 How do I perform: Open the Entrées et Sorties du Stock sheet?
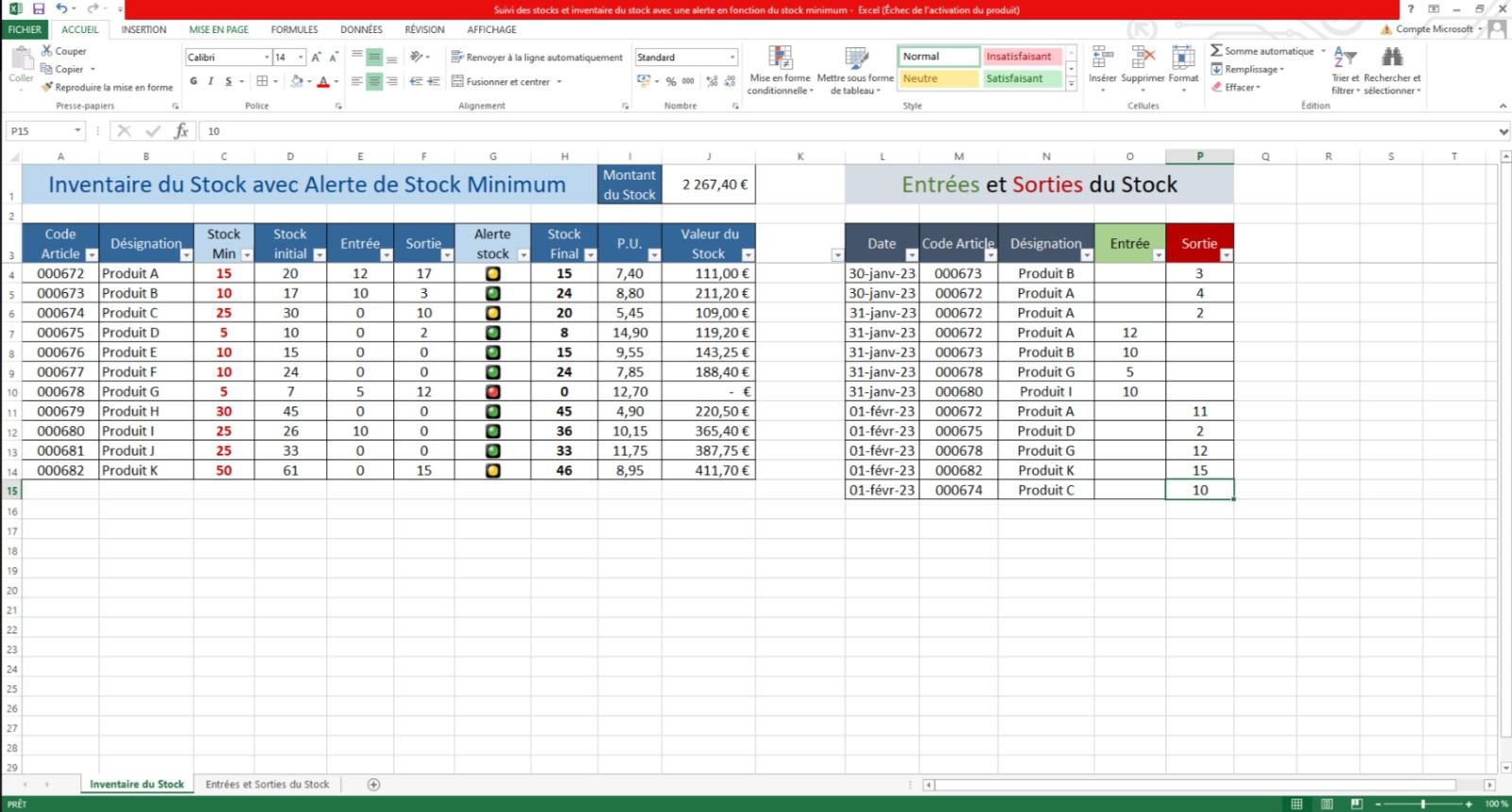tap(267, 785)
